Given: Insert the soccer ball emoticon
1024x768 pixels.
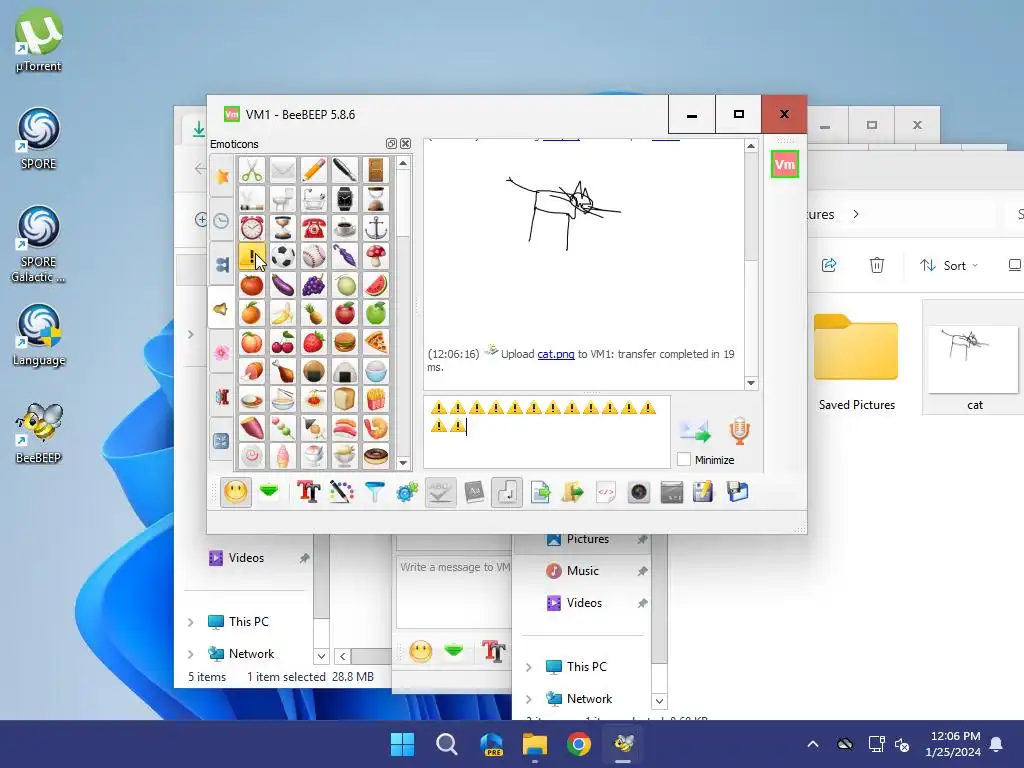Looking at the screenshot, I should coord(283,257).
